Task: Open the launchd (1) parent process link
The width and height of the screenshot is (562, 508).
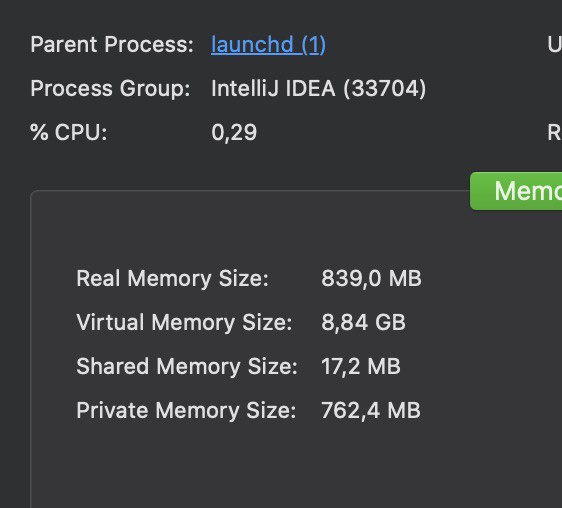Action: click(x=268, y=44)
